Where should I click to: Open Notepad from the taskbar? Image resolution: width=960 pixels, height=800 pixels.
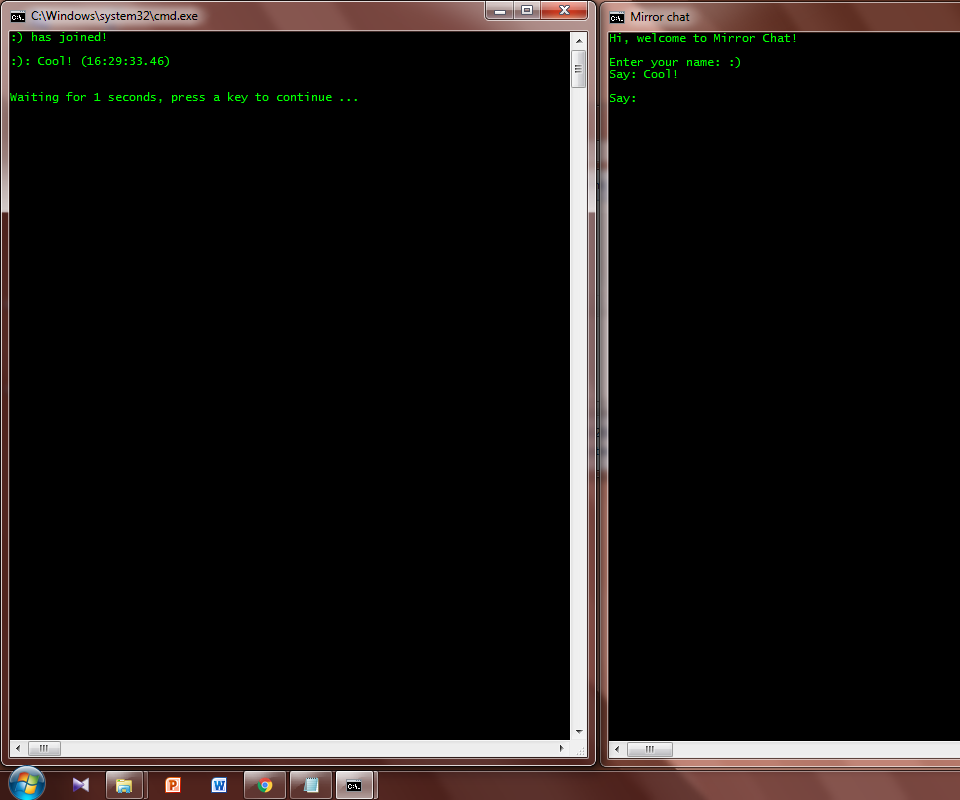pyautogui.click(x=310, y=784)
